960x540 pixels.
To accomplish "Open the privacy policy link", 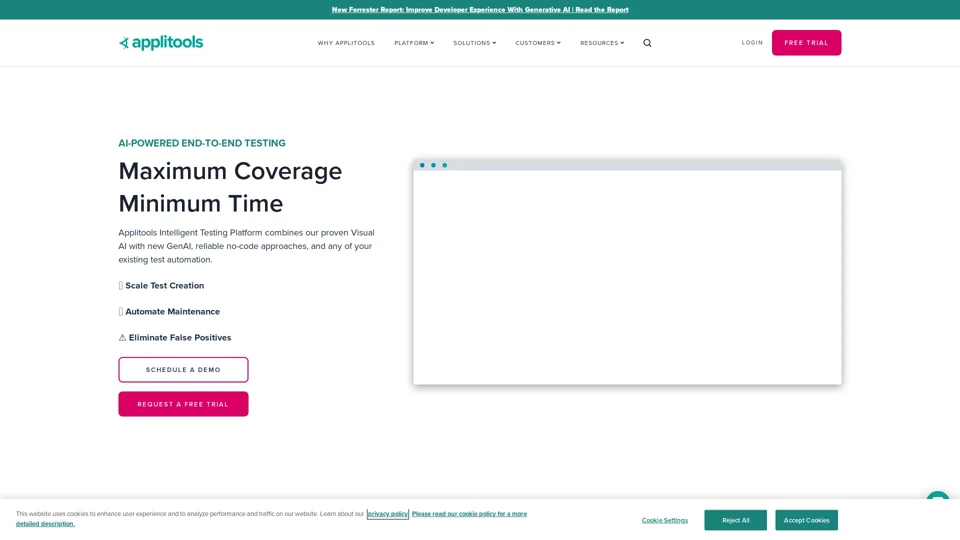I will (387, 514).
